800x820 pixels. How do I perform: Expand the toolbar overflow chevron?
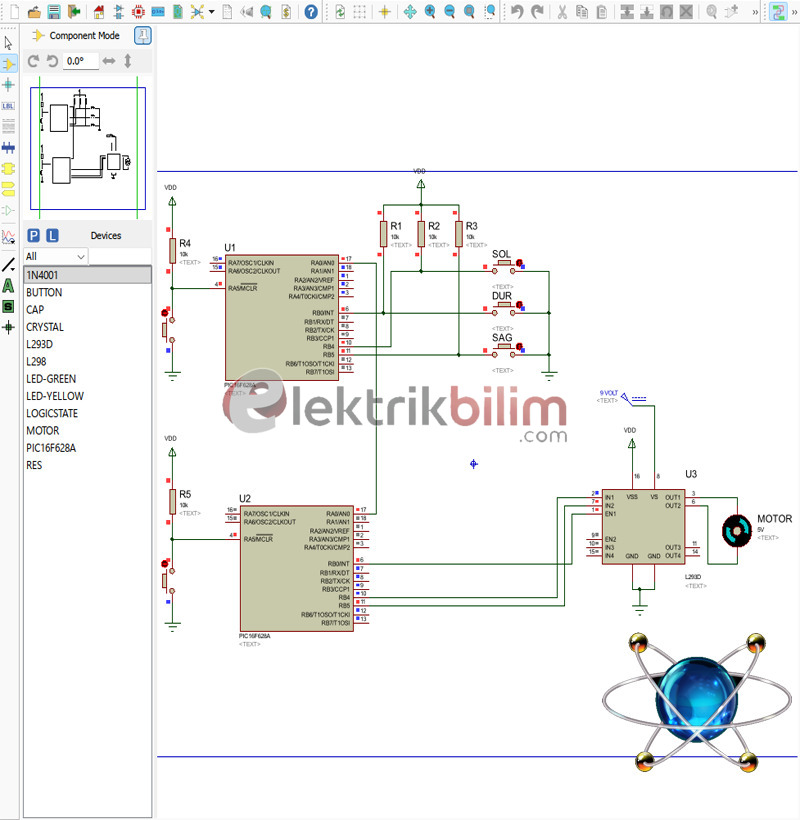coord(754,12)
